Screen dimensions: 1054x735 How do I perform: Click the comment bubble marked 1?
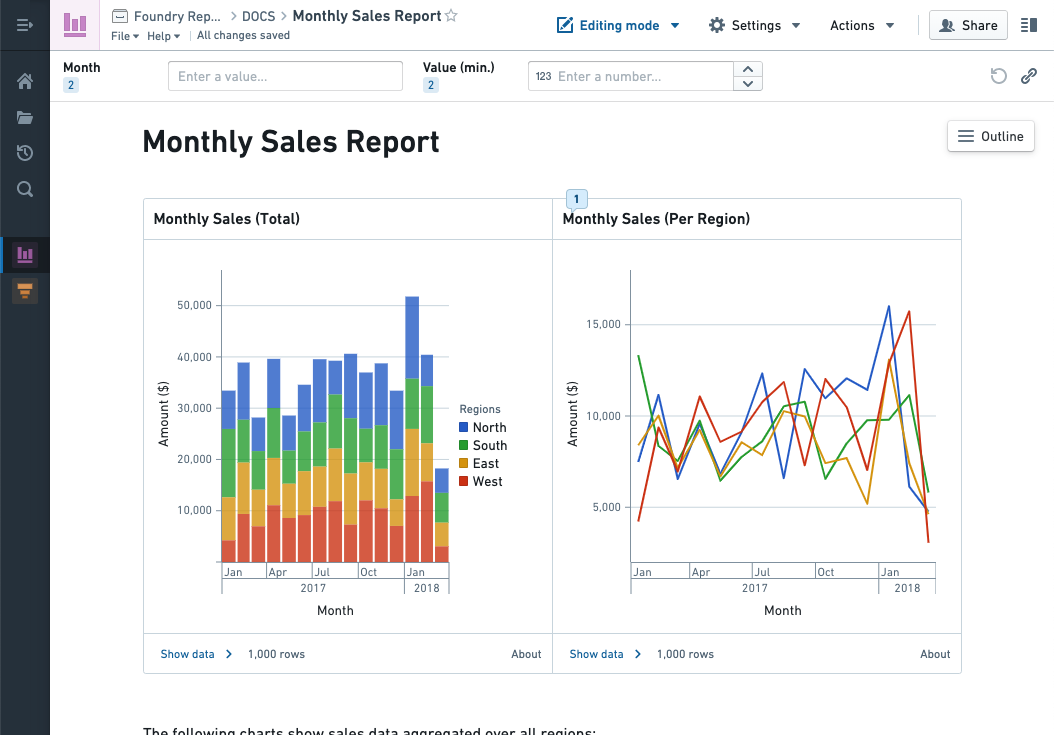tap(577, 200)
